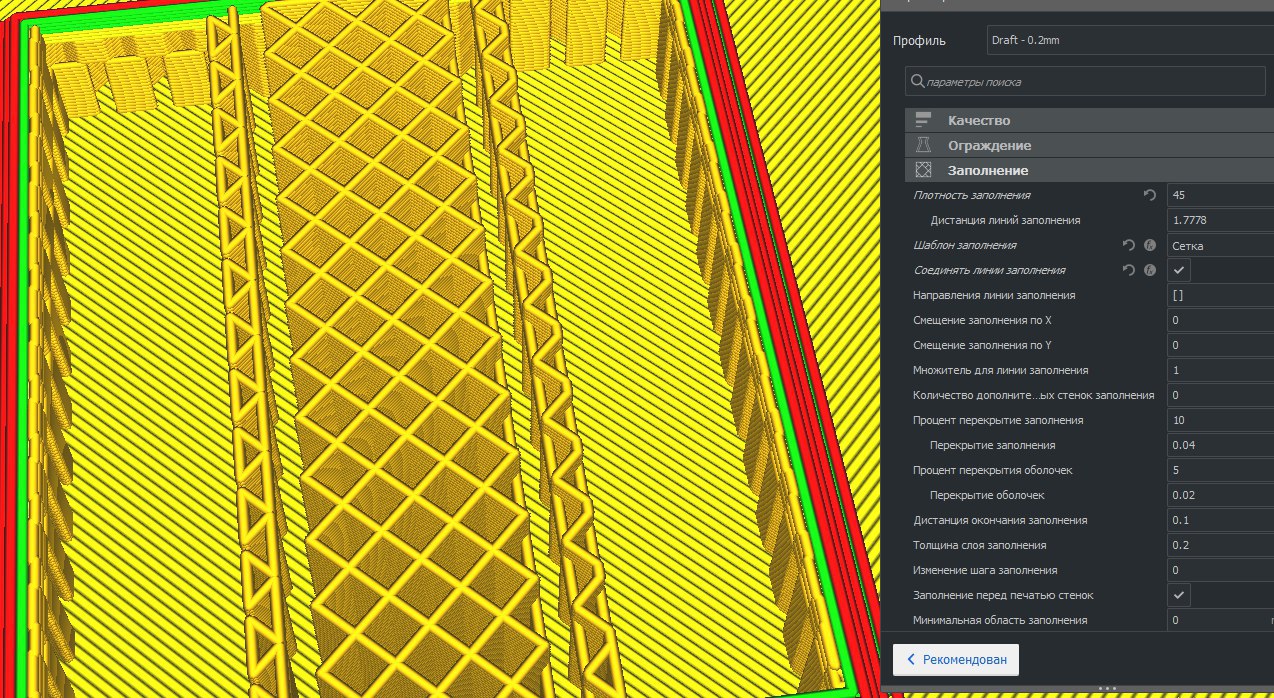The height and width of the screenshot is (698, 1274).
Task: Edit Процент перекрытие заполнения value 10
Action: coord(1221,420)
